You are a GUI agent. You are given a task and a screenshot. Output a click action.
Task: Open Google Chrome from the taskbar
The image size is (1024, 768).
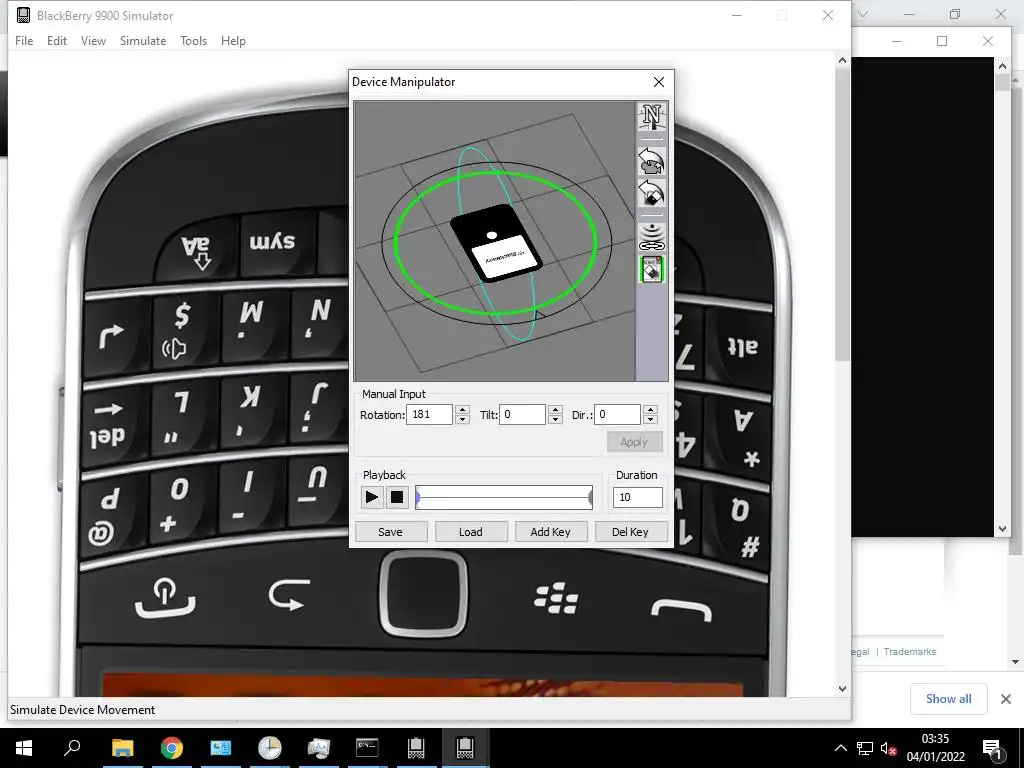(172, 748)
